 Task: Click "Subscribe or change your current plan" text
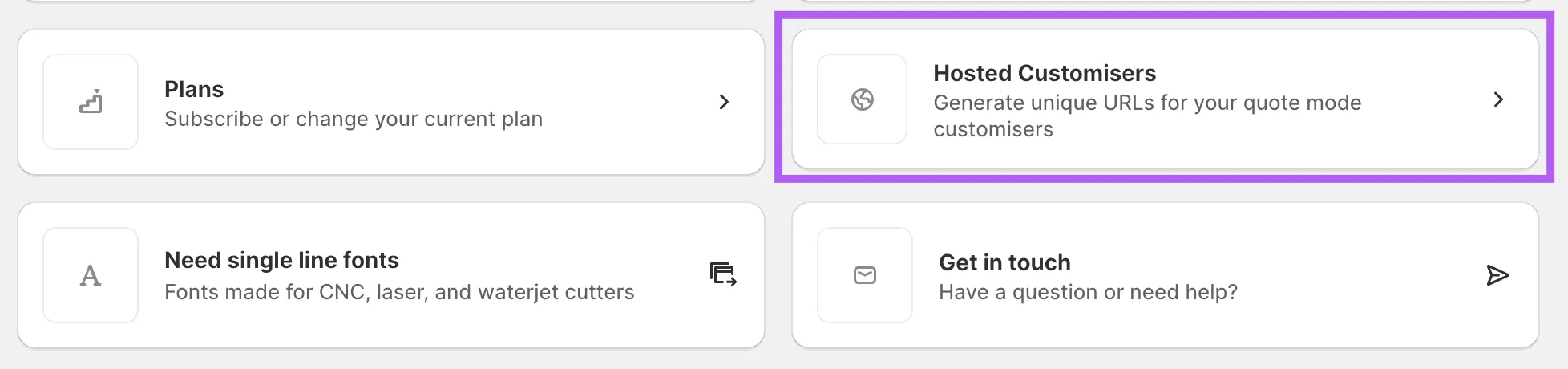pos(354,119)
